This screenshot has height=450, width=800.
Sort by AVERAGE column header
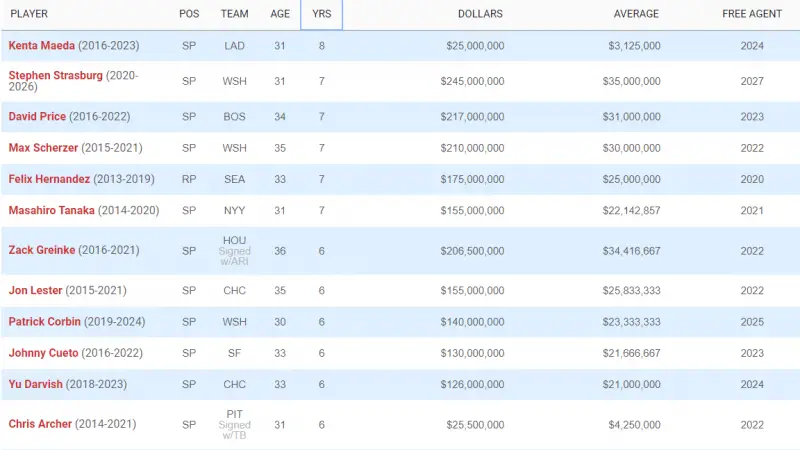click(636, 14)
